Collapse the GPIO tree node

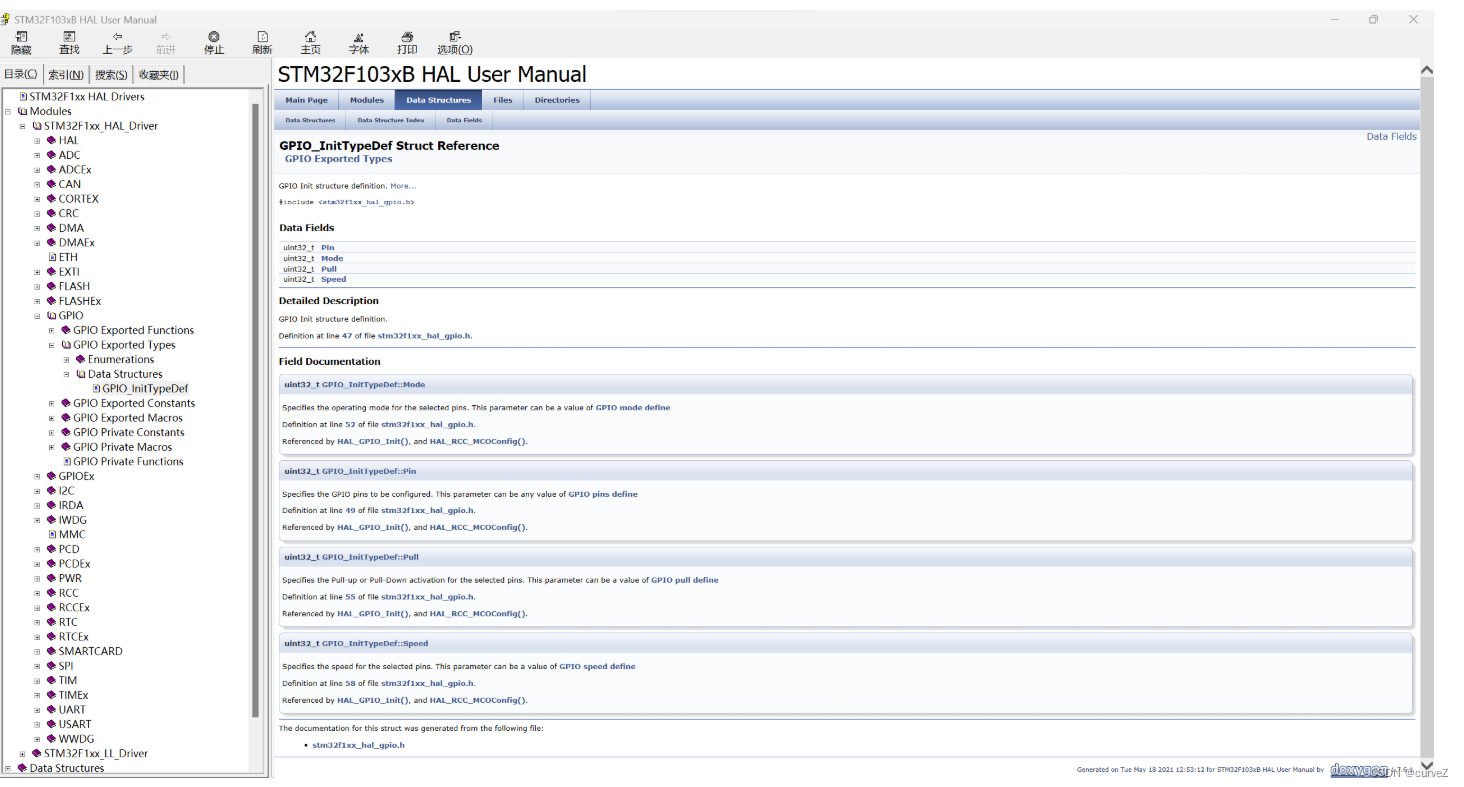click(x=37, y=316)
